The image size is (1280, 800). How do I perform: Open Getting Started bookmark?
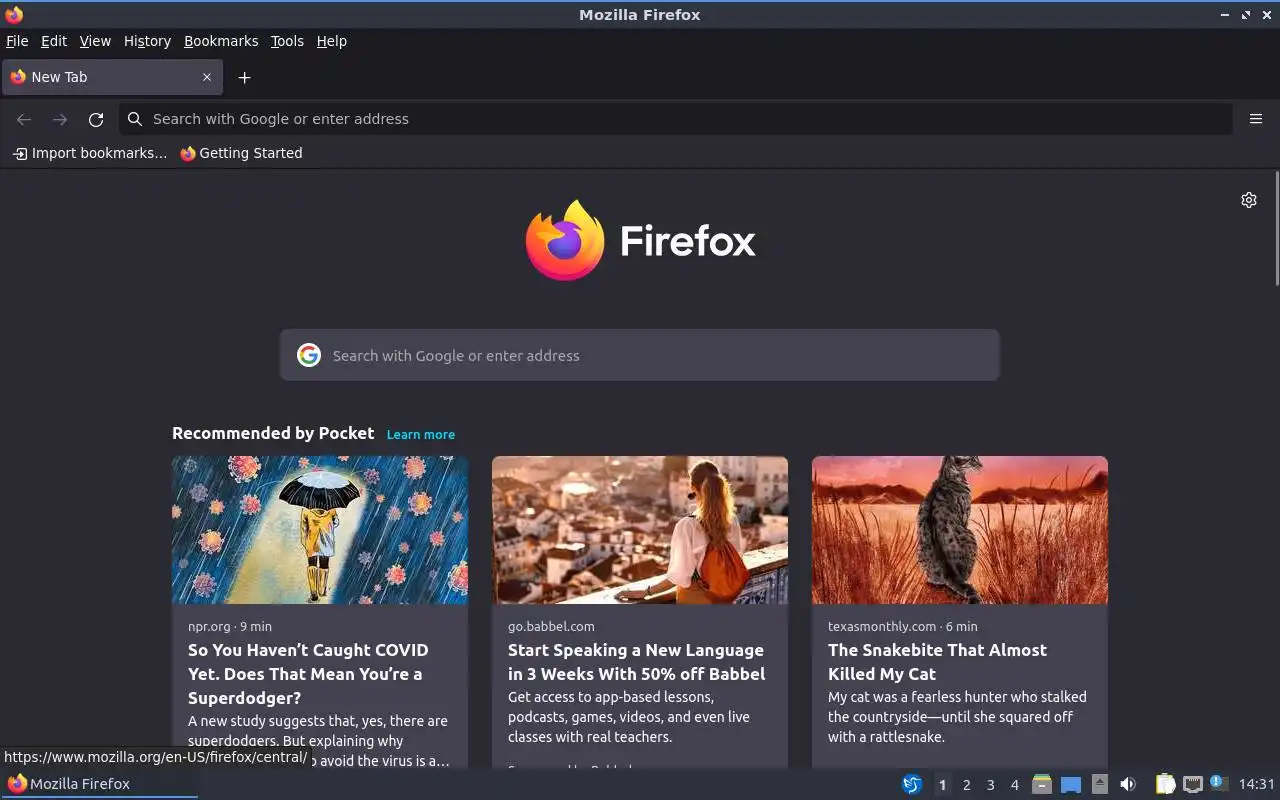(241, 153)
